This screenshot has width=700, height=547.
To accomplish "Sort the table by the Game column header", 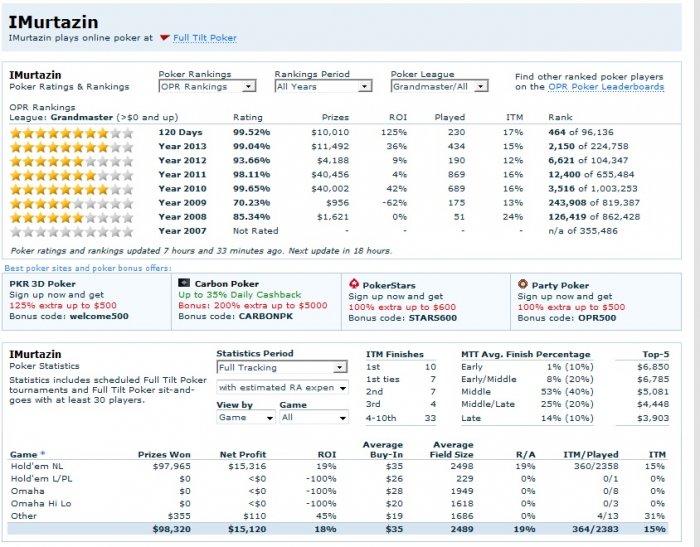I will [28, 455].
